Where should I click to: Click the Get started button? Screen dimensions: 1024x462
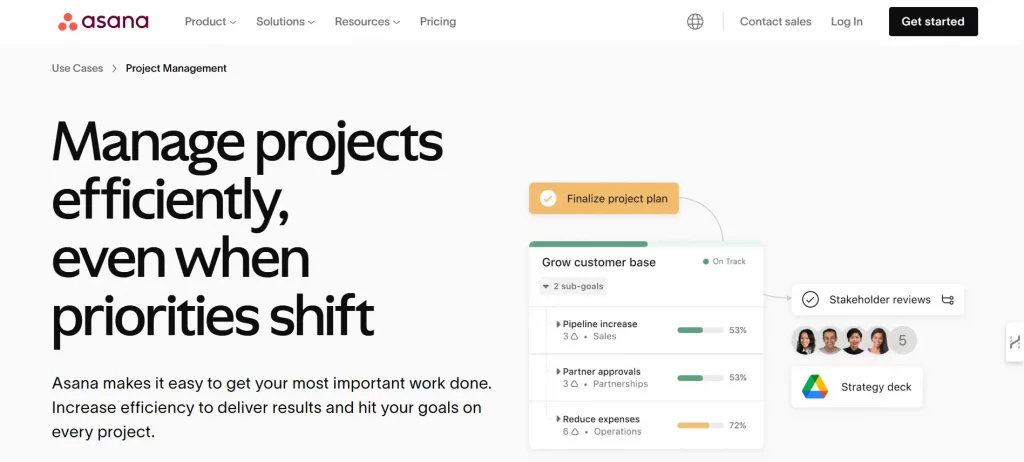pos(933,22)
